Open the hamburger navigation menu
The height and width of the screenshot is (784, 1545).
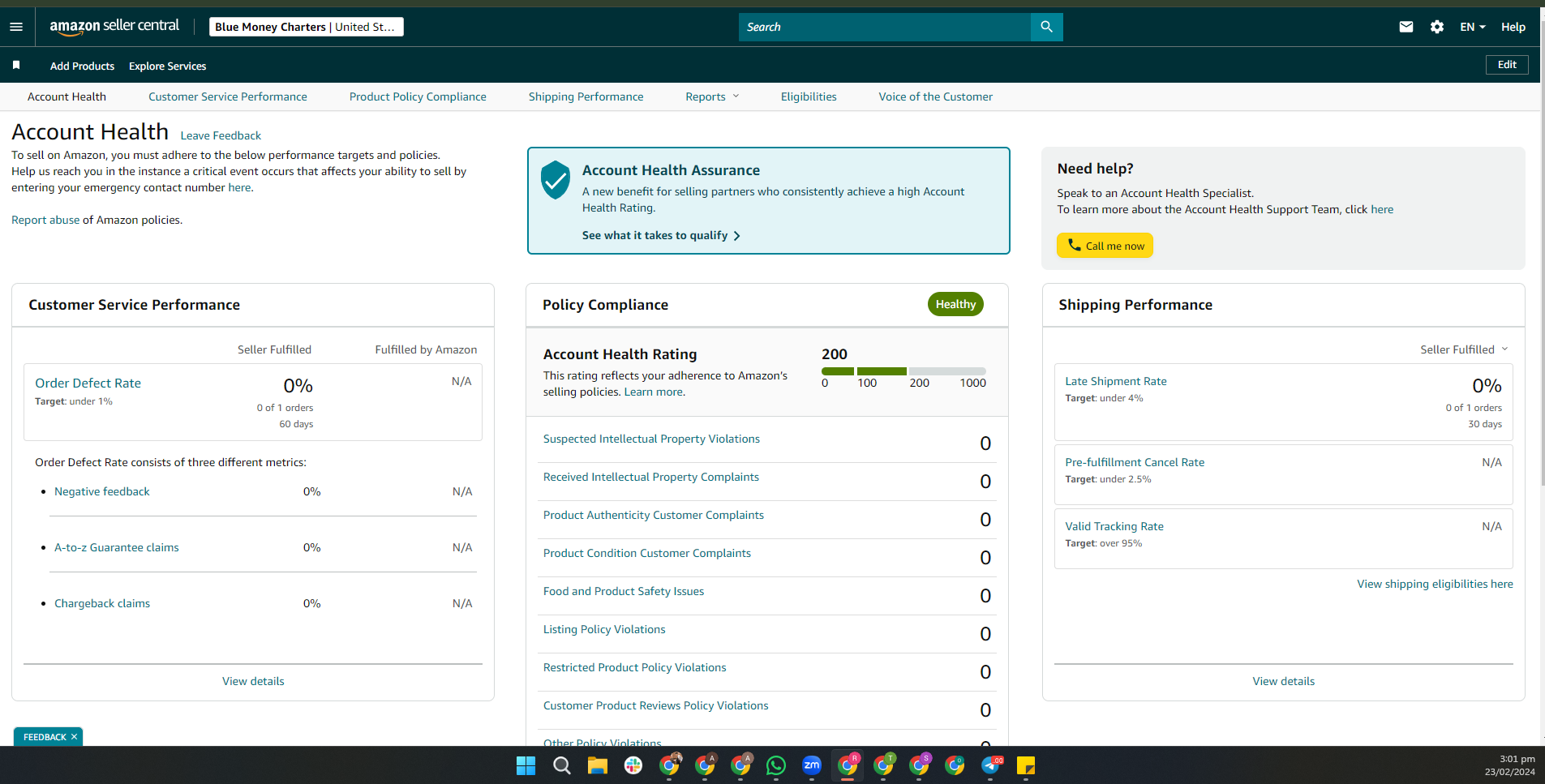tap(16, 27)
